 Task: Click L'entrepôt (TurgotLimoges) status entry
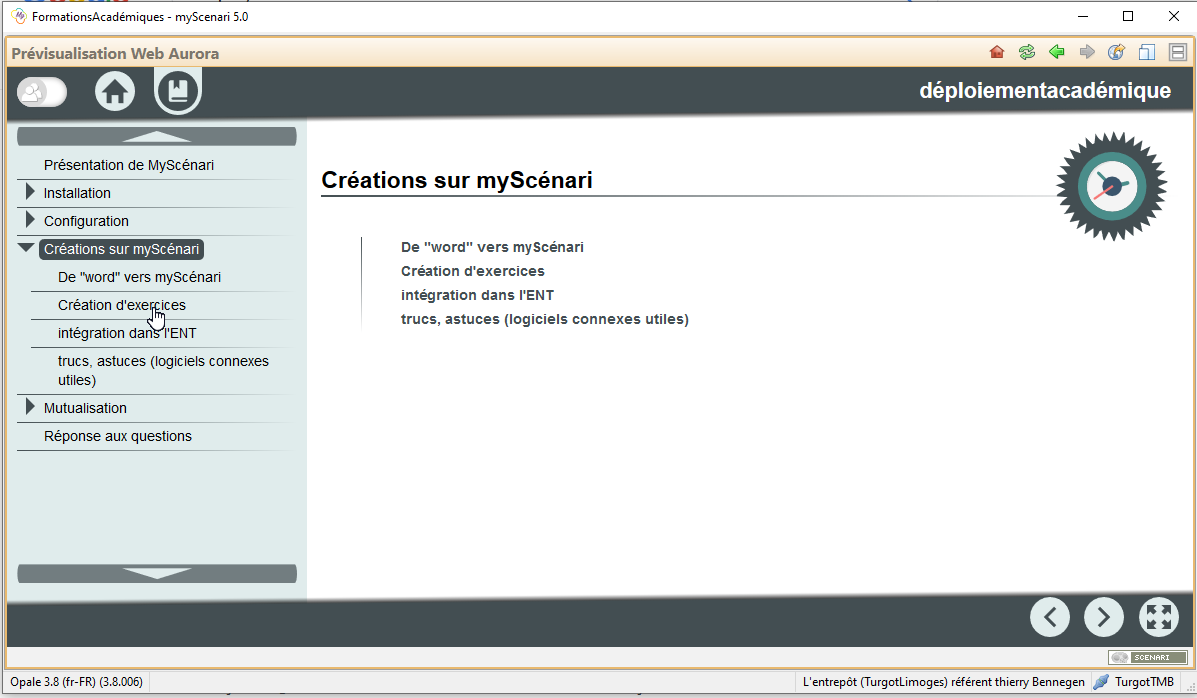pos(944,682)
